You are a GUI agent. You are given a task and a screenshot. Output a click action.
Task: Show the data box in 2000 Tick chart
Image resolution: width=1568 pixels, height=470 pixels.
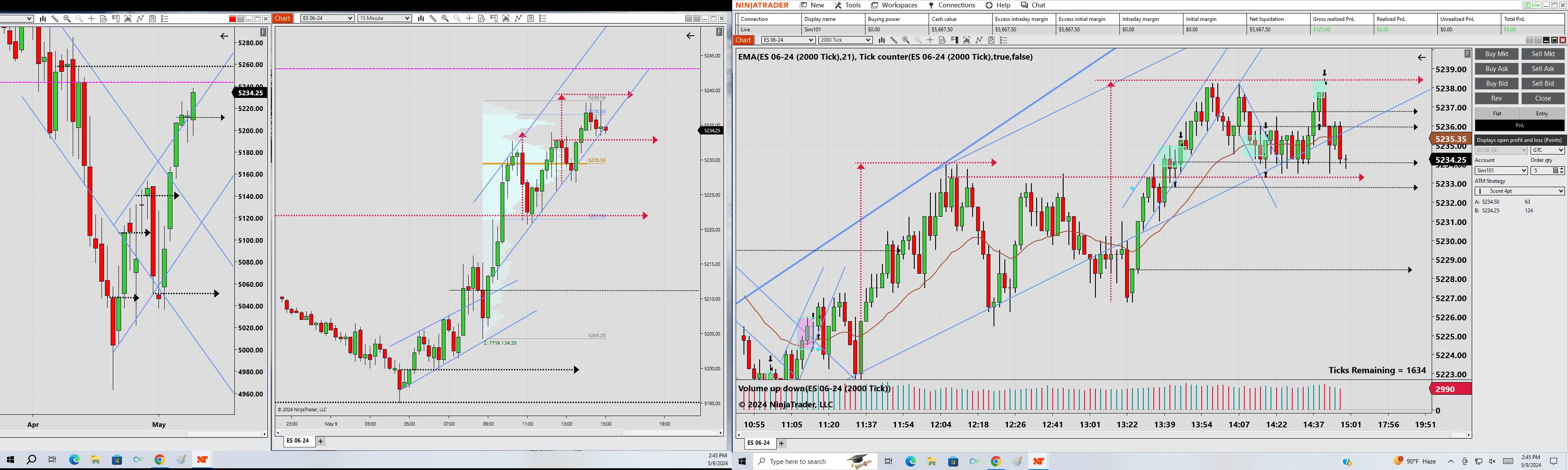942,40
